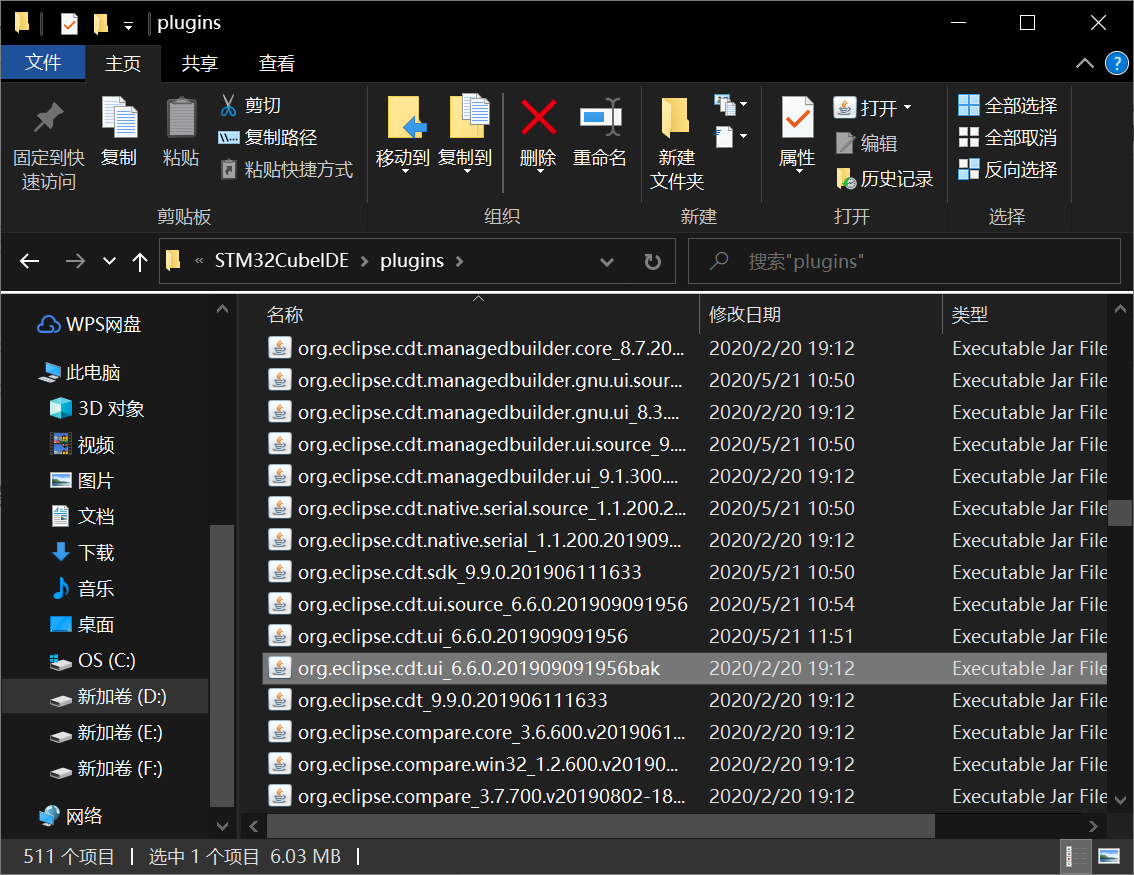
Task: Open the Documents (文档) folder
Action: pos(82,516)
